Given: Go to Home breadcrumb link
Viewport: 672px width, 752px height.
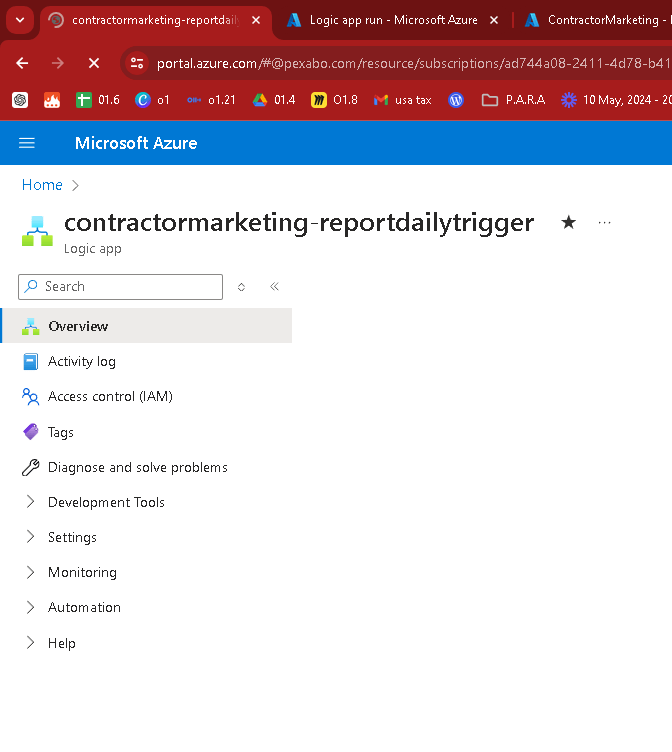Looking at the screenshot, I should click(x=42, y=185).
